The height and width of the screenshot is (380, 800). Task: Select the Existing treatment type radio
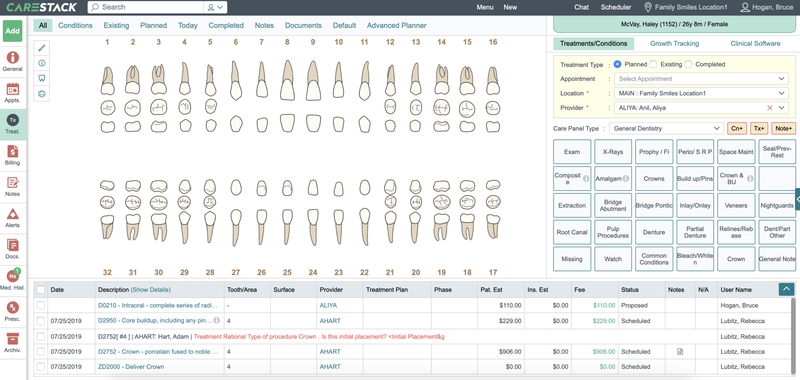point(653,64)
